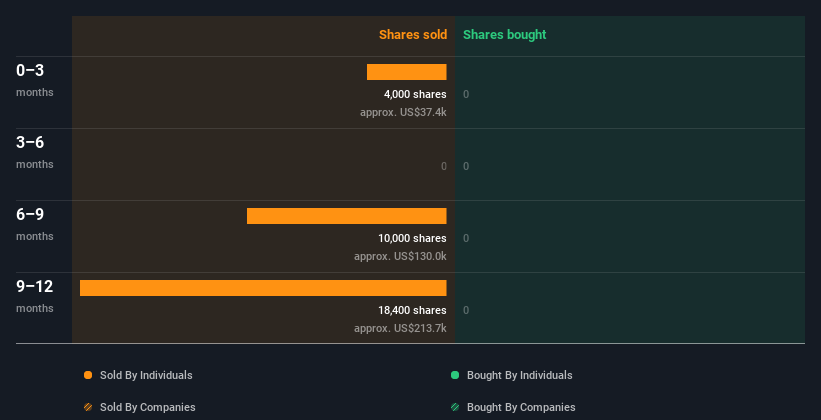This screenshot has width=821, height=420.
Task: Click the orange bar for 6–9 months
Action: click(346, 216)
